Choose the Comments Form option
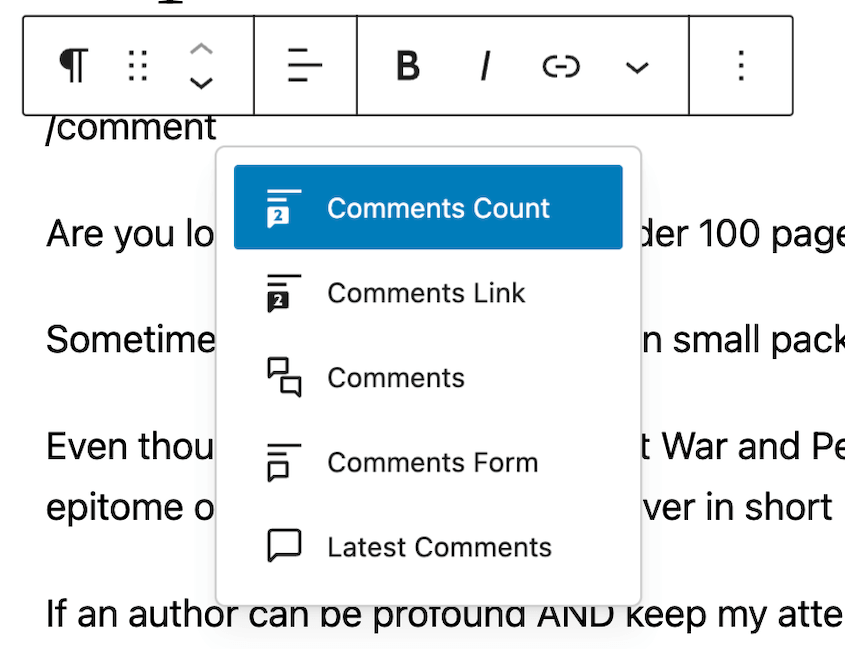Image resolution: width=845 pixels, height=649 pixels. coord(432,461)
